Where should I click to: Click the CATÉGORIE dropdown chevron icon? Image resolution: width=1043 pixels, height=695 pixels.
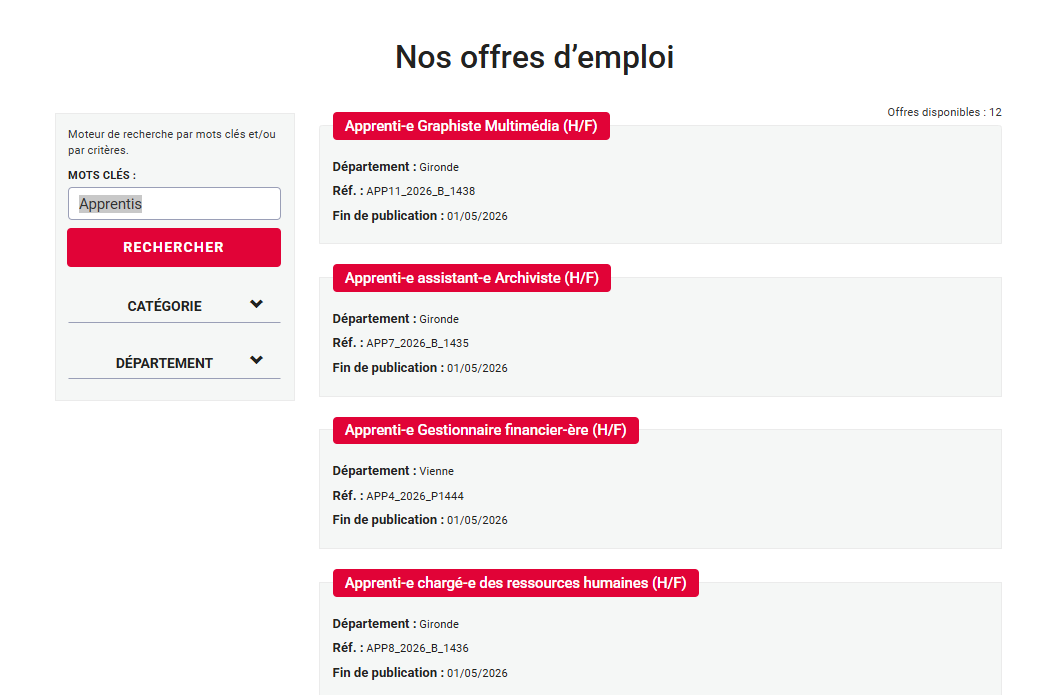pyautogui.click(x=258, y=304)
